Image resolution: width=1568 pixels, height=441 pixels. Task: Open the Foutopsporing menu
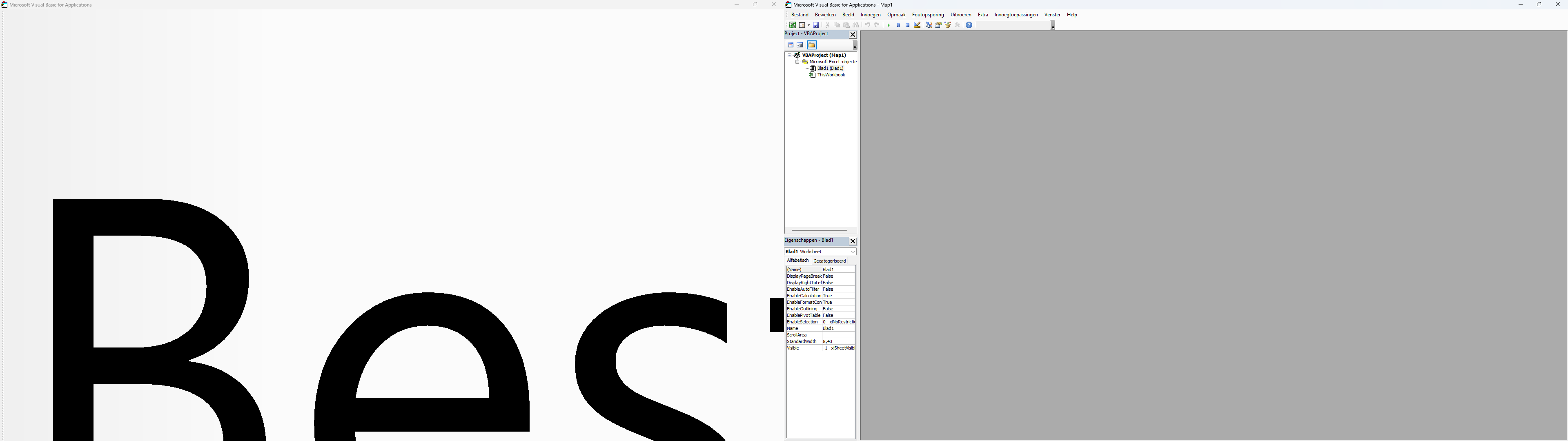click(x=928, y=15)
